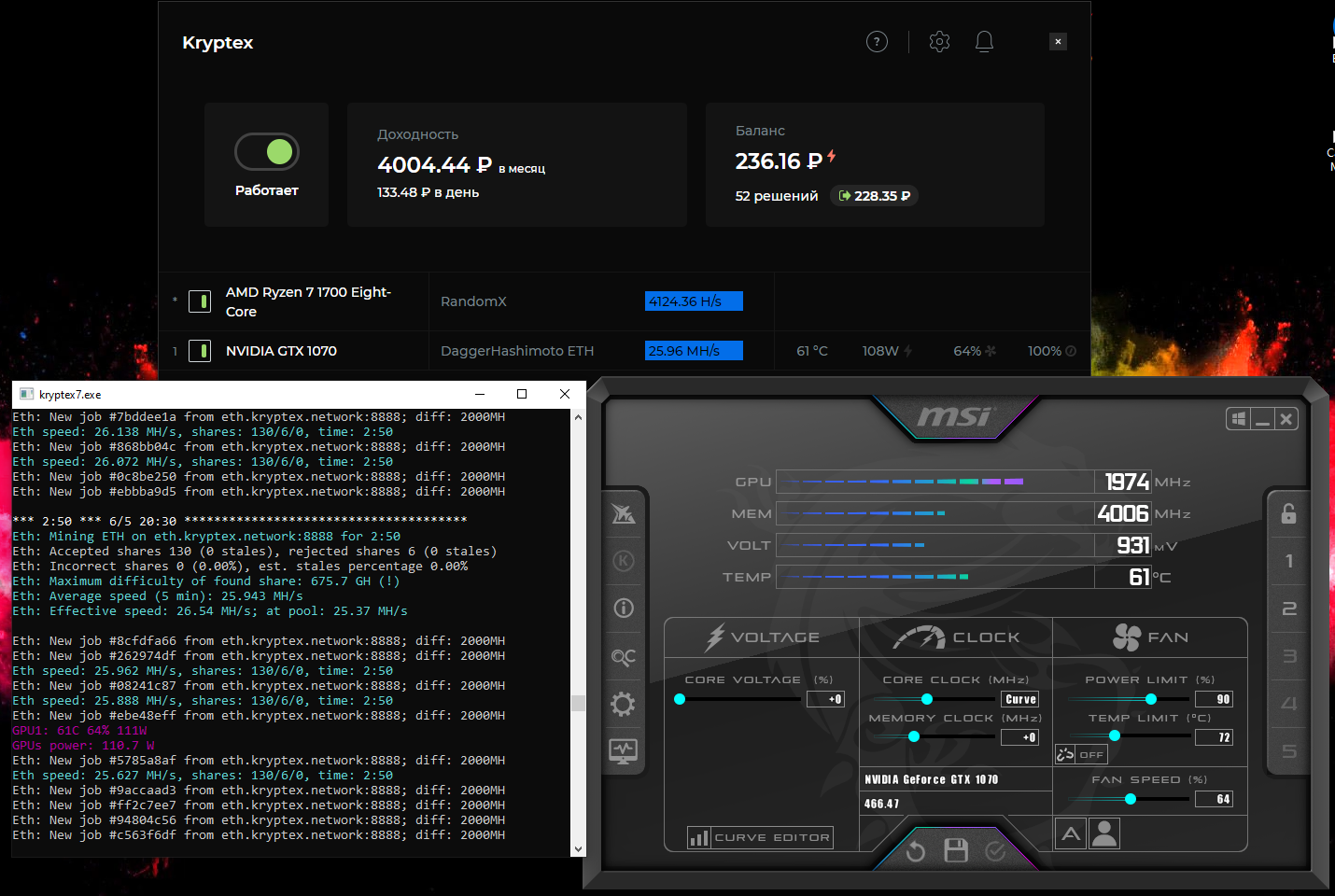Select Afterburner profile slot 5
Image resolution: width=1335 pixels, height=896 pixels.
point(1289,751)
